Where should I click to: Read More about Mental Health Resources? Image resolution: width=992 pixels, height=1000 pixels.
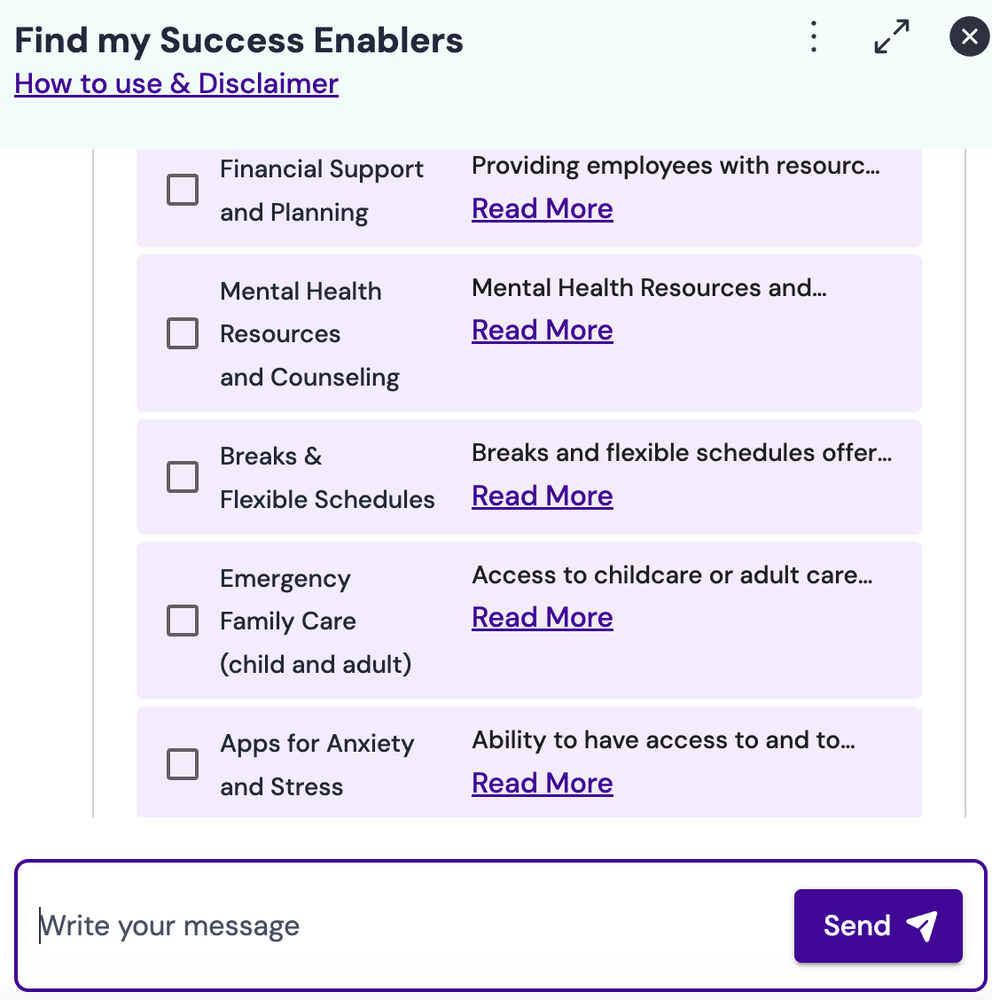coord(542,331)
